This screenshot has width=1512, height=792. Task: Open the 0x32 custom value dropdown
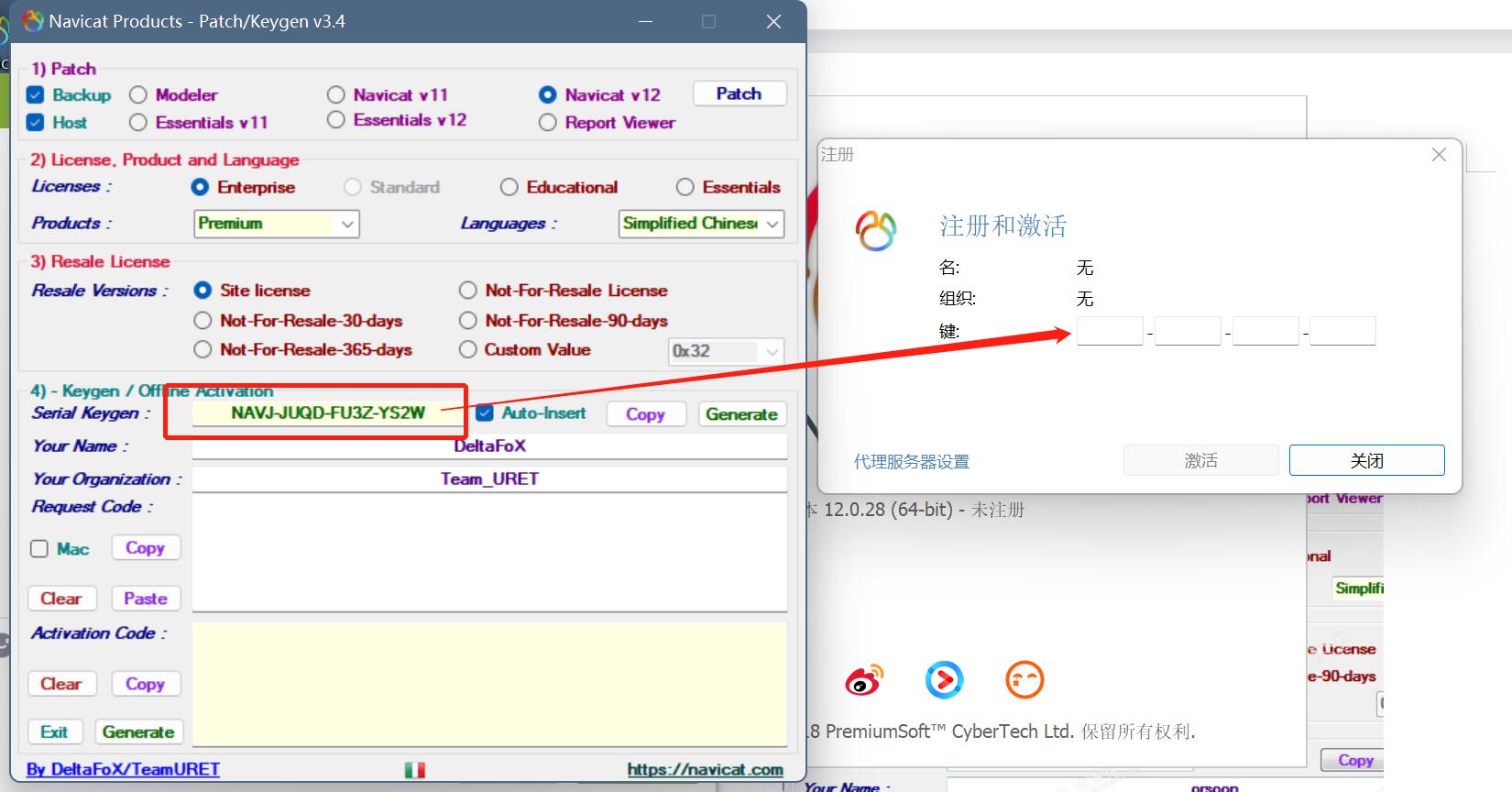pos(725,351)
